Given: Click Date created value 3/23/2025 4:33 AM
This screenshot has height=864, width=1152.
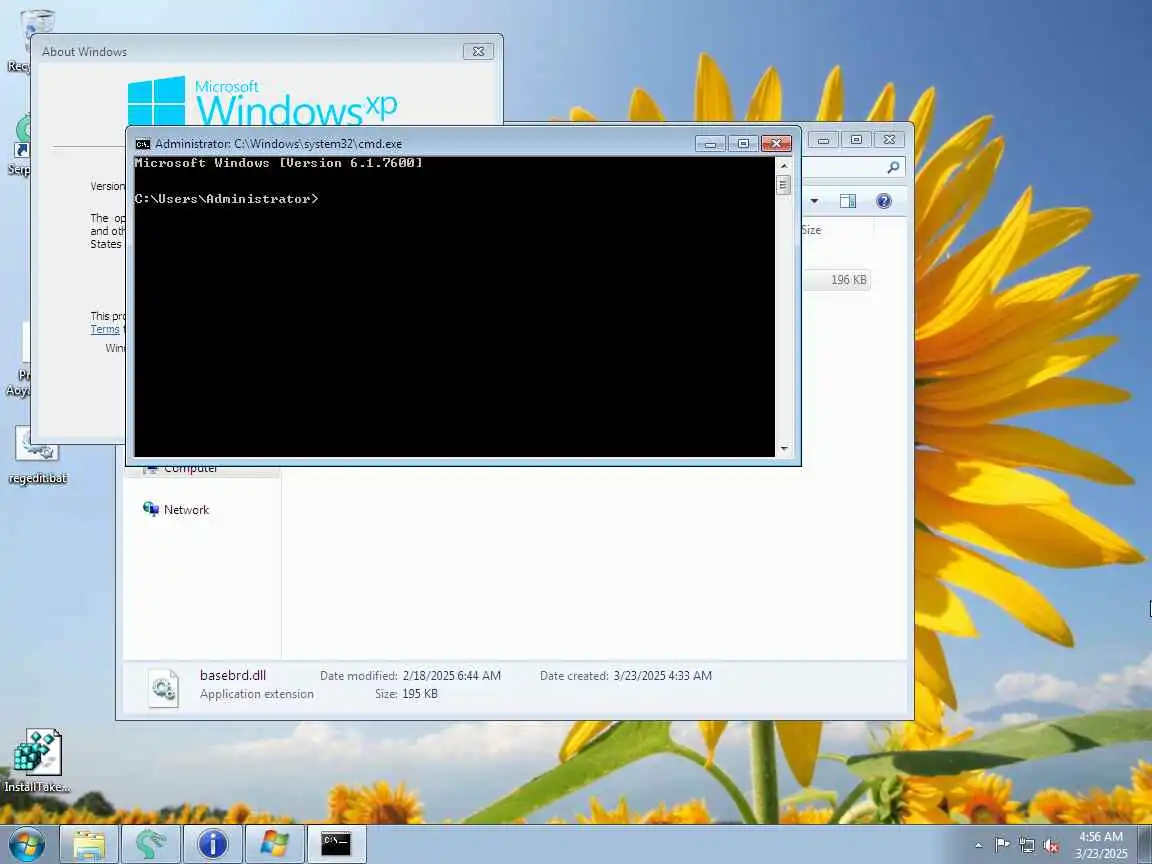Looking at the screenshot, I should click(x=663, y=676).
